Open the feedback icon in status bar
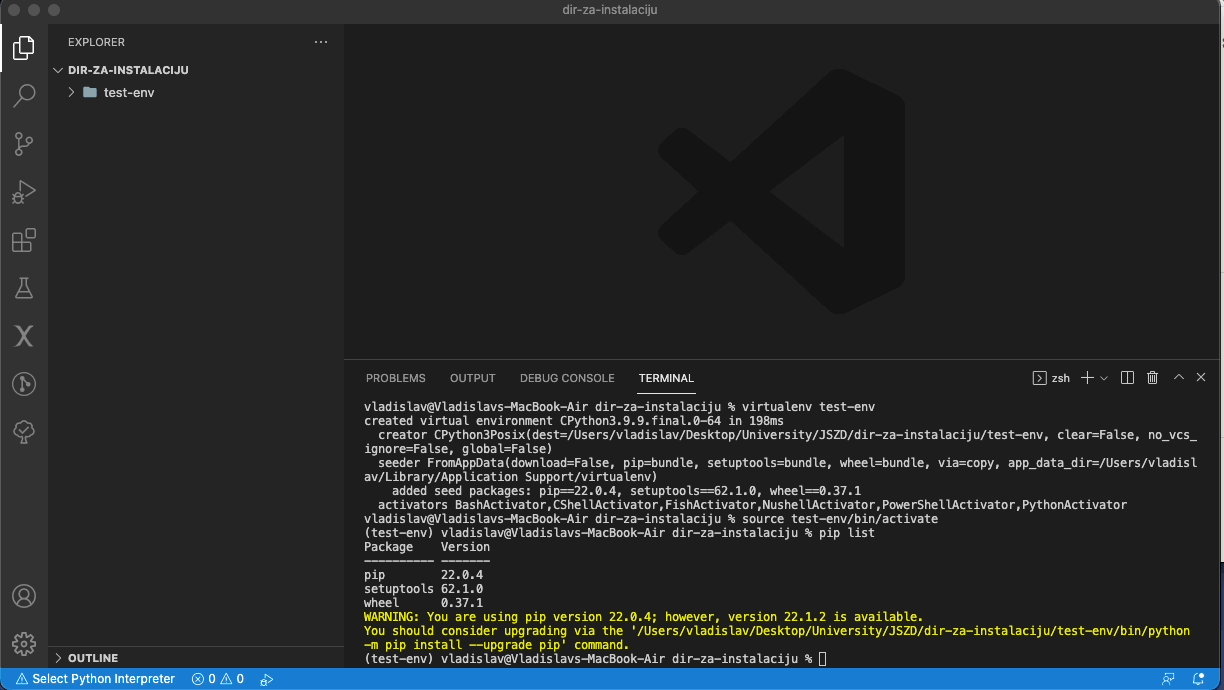Image resolution: width=1224 pixels, height=690 pixels. coord(1167,679)
